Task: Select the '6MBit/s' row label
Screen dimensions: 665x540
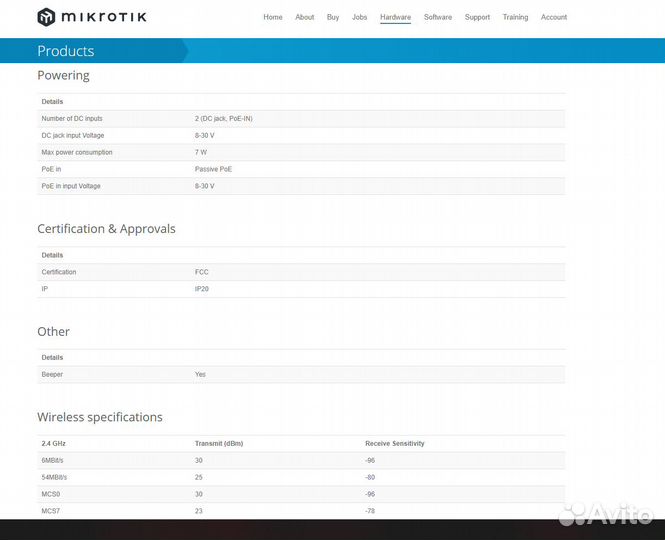Action: [x=52, y=460]
